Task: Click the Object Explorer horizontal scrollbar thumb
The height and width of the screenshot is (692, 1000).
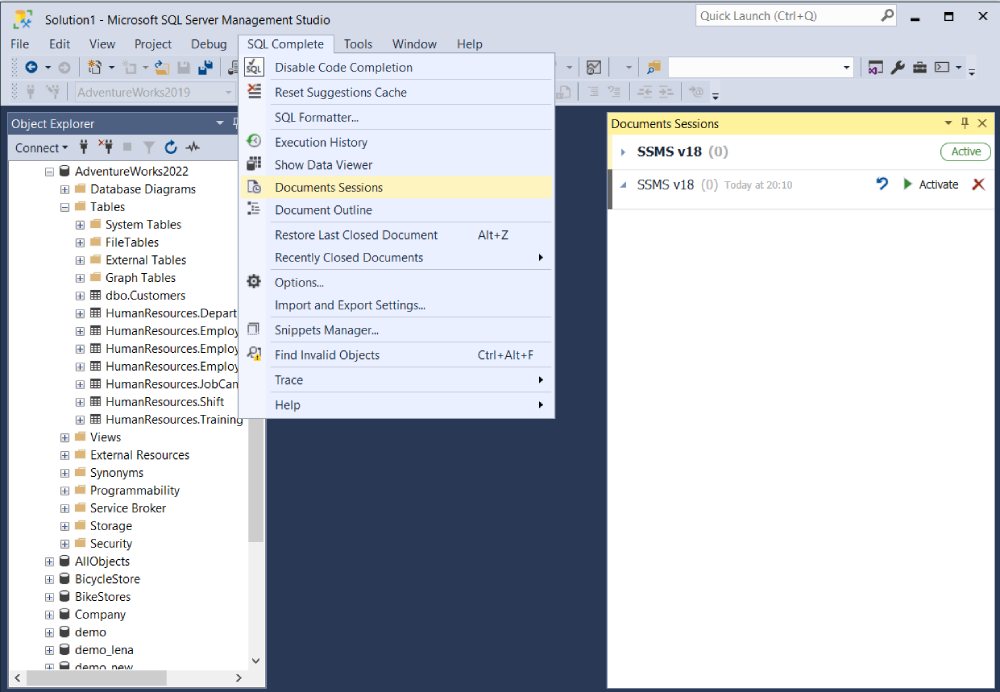Action: coord(96,677)
